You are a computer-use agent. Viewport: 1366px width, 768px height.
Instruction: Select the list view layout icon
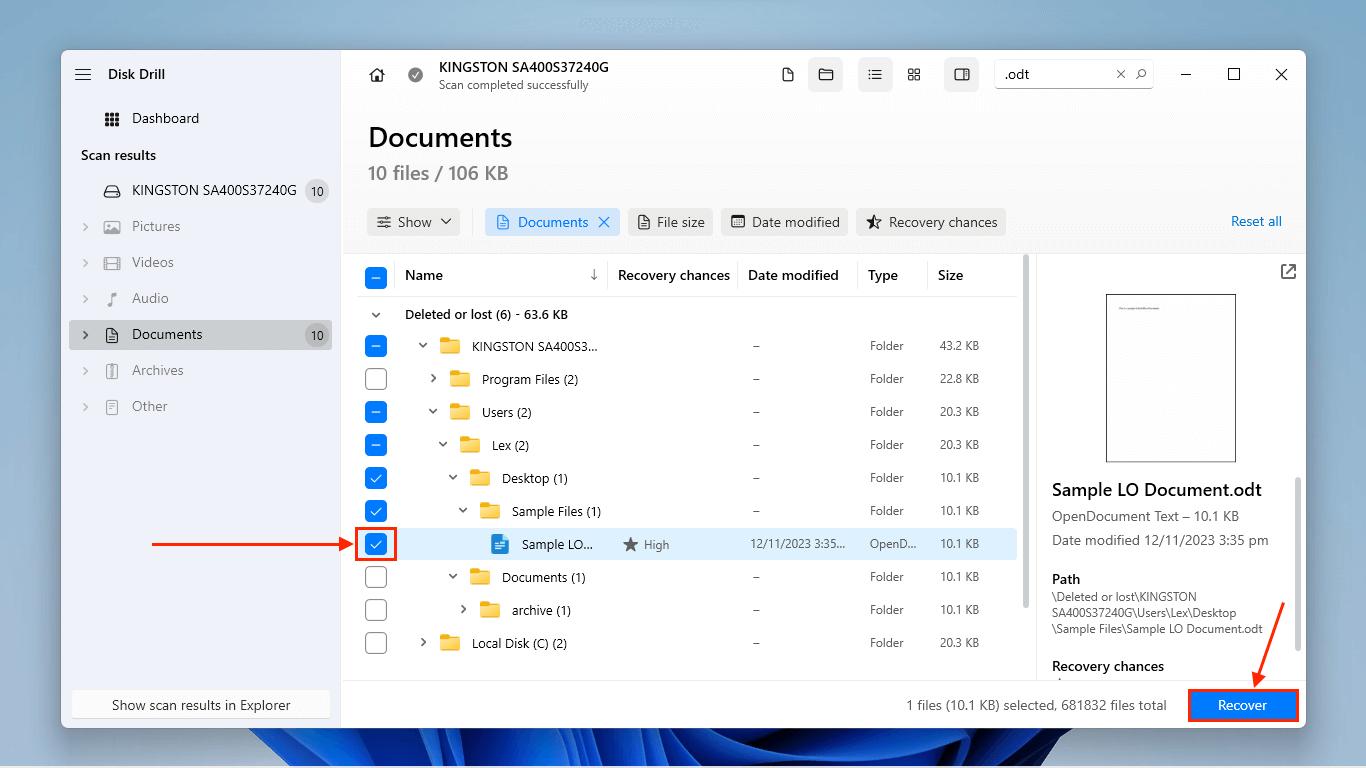coord(875,75)
